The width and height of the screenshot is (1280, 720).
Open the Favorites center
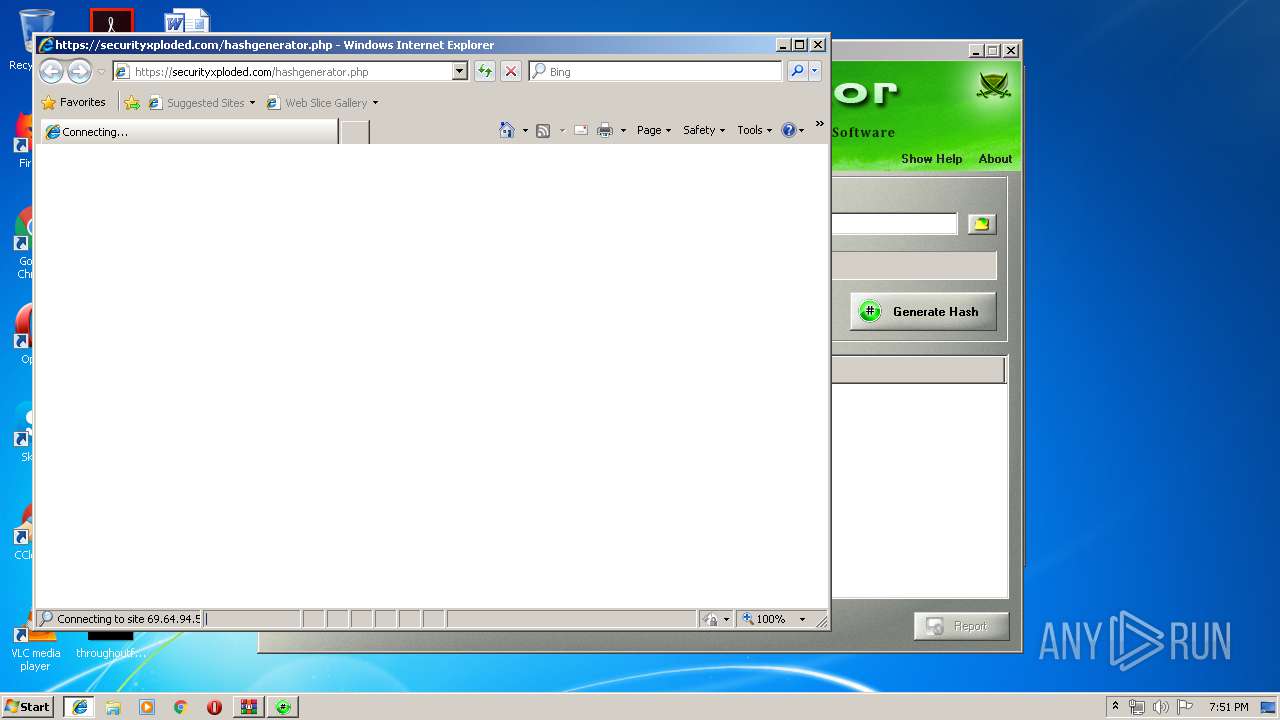(x=73, y=102)
